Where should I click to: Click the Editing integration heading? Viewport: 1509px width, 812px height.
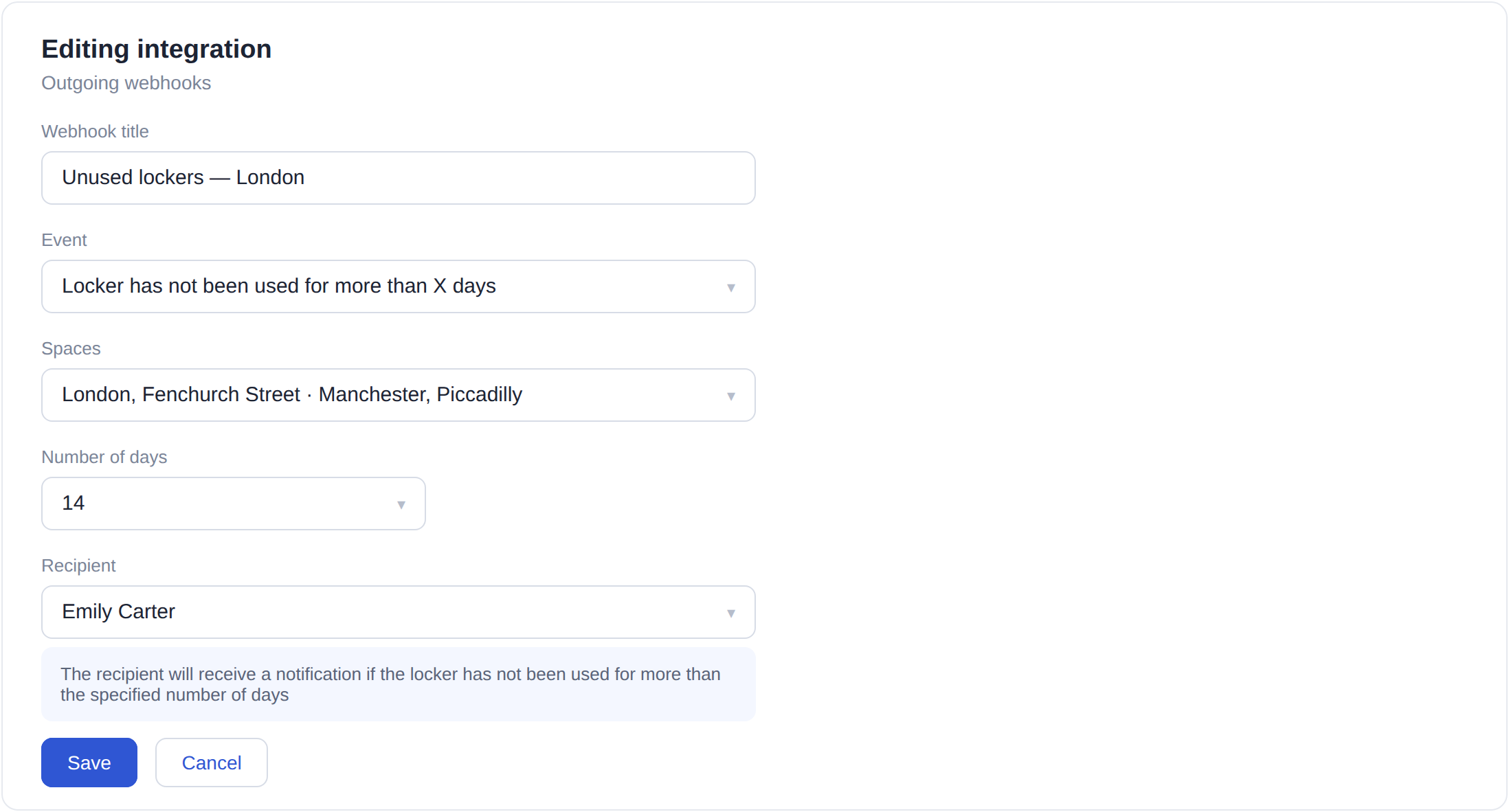click(157, 49)
